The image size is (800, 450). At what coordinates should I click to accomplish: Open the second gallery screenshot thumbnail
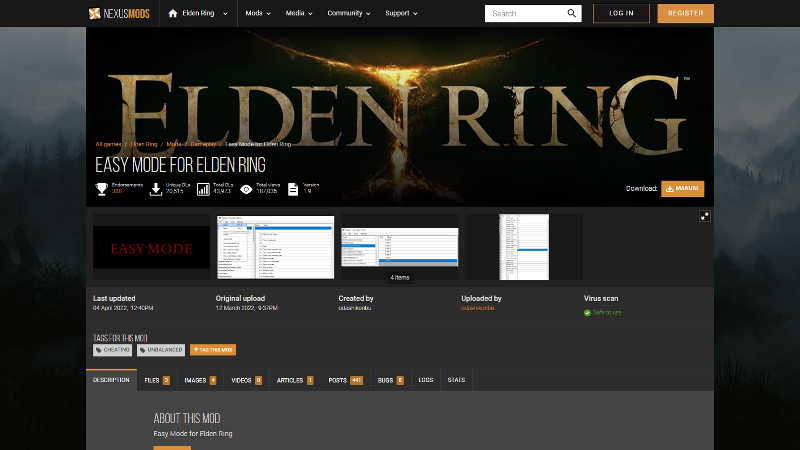(276, 247)
